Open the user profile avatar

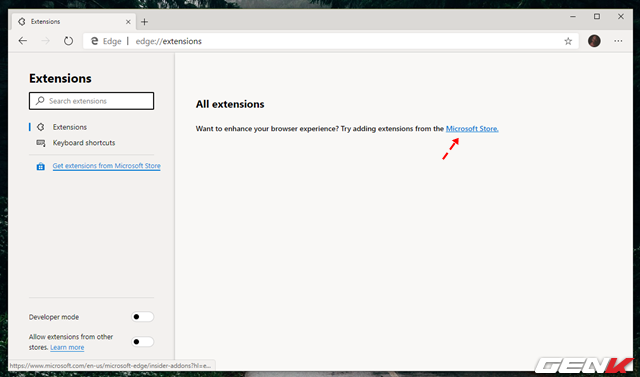pyautogui.click(x=594, y=41)
